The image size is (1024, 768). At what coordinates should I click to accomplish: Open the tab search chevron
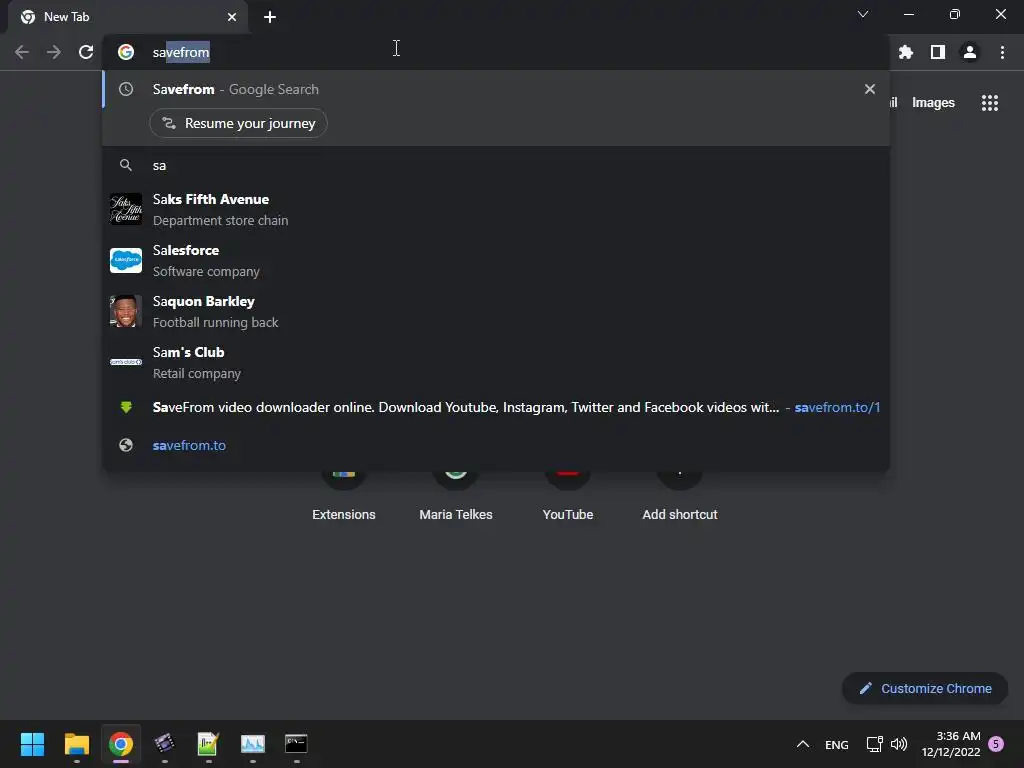click(863, 14)
